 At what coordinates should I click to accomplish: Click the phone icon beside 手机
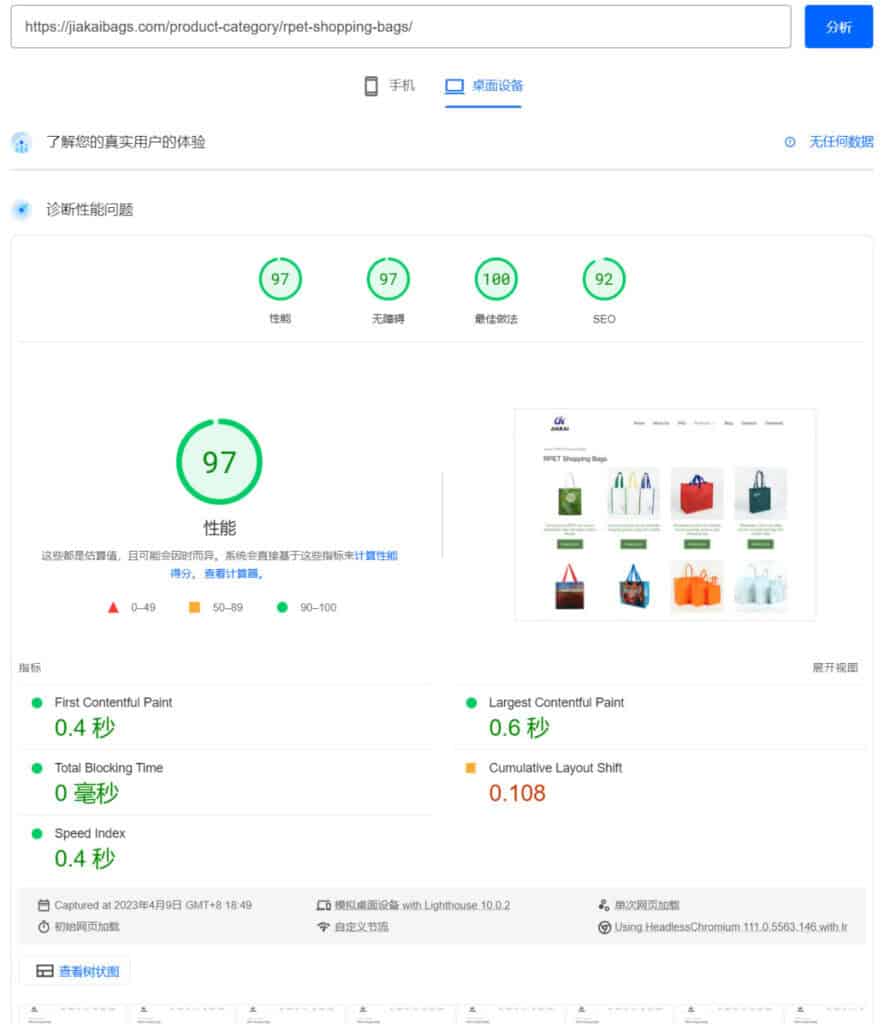(371, 86)
